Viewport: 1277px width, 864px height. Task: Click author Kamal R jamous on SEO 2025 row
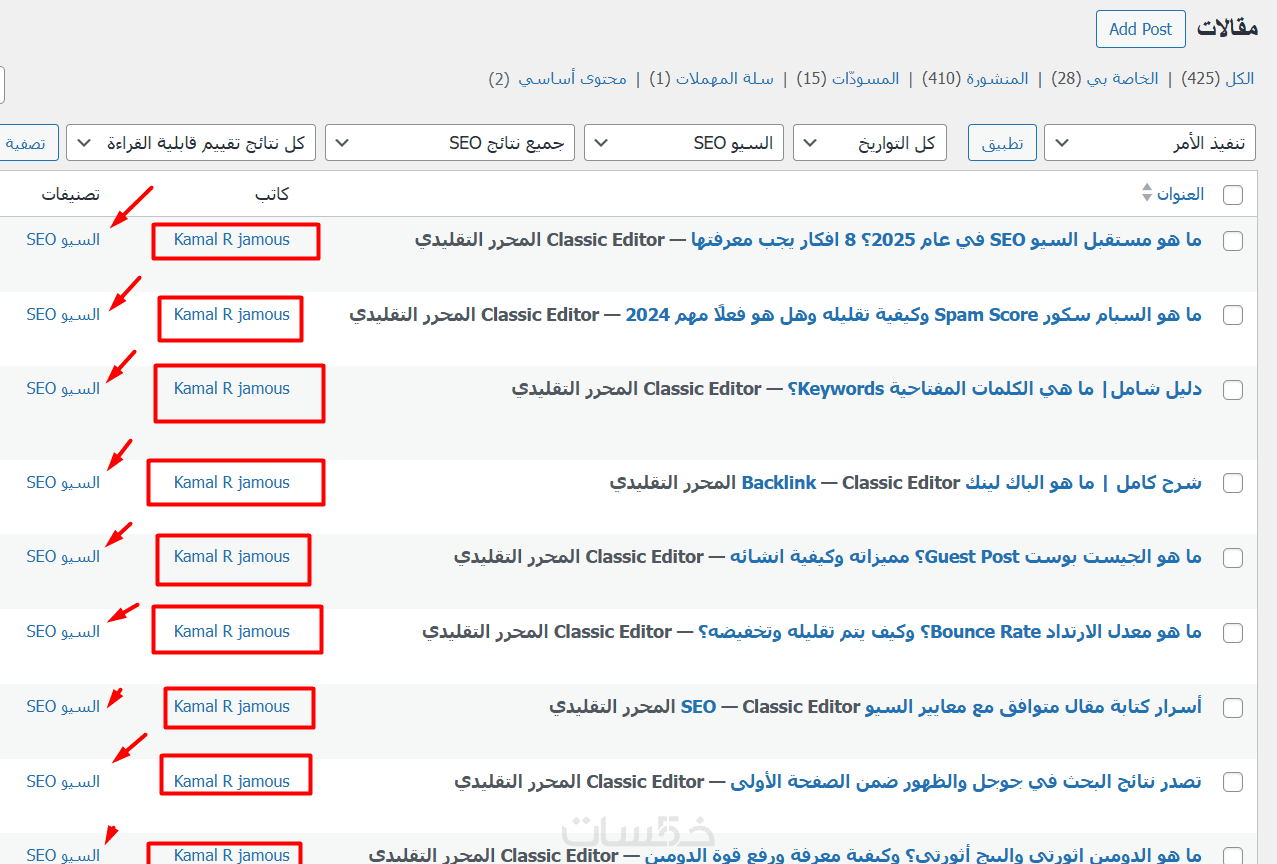click(x=232, y=240)
